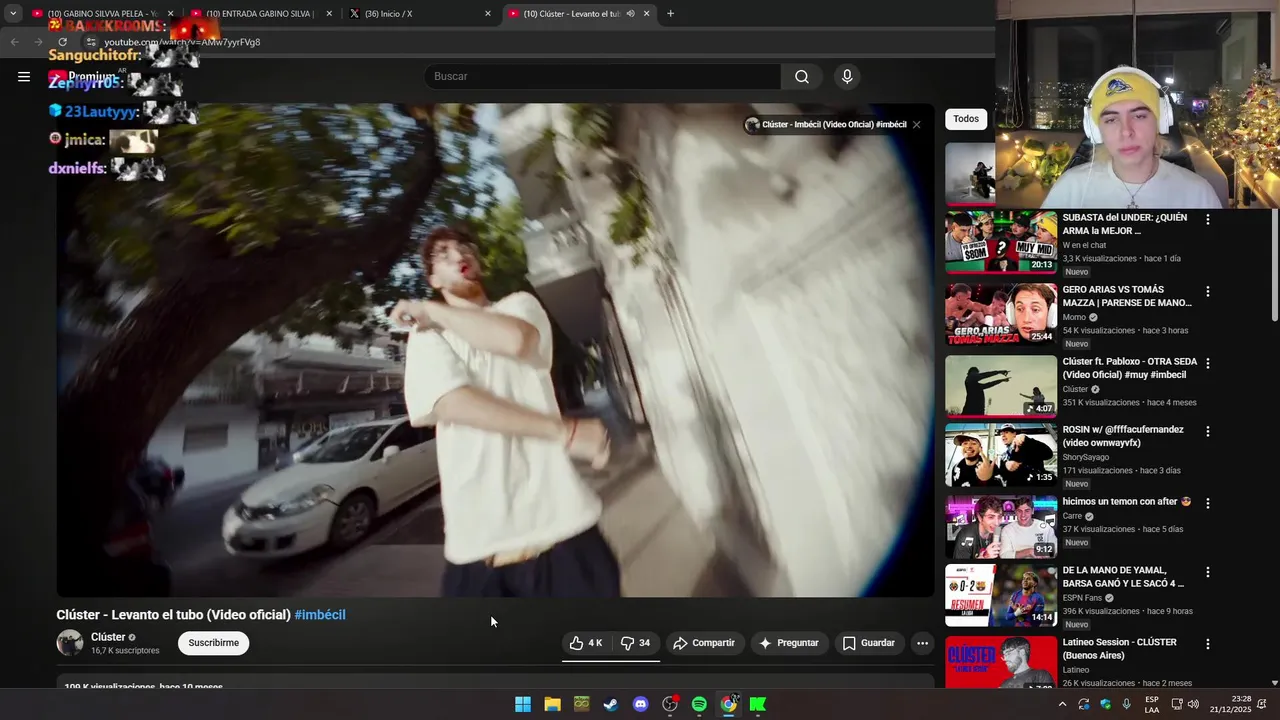Screen dimensions: 1280x720
Task: Open options menu for GERO ARIAS video
Action: [1208, 291]
